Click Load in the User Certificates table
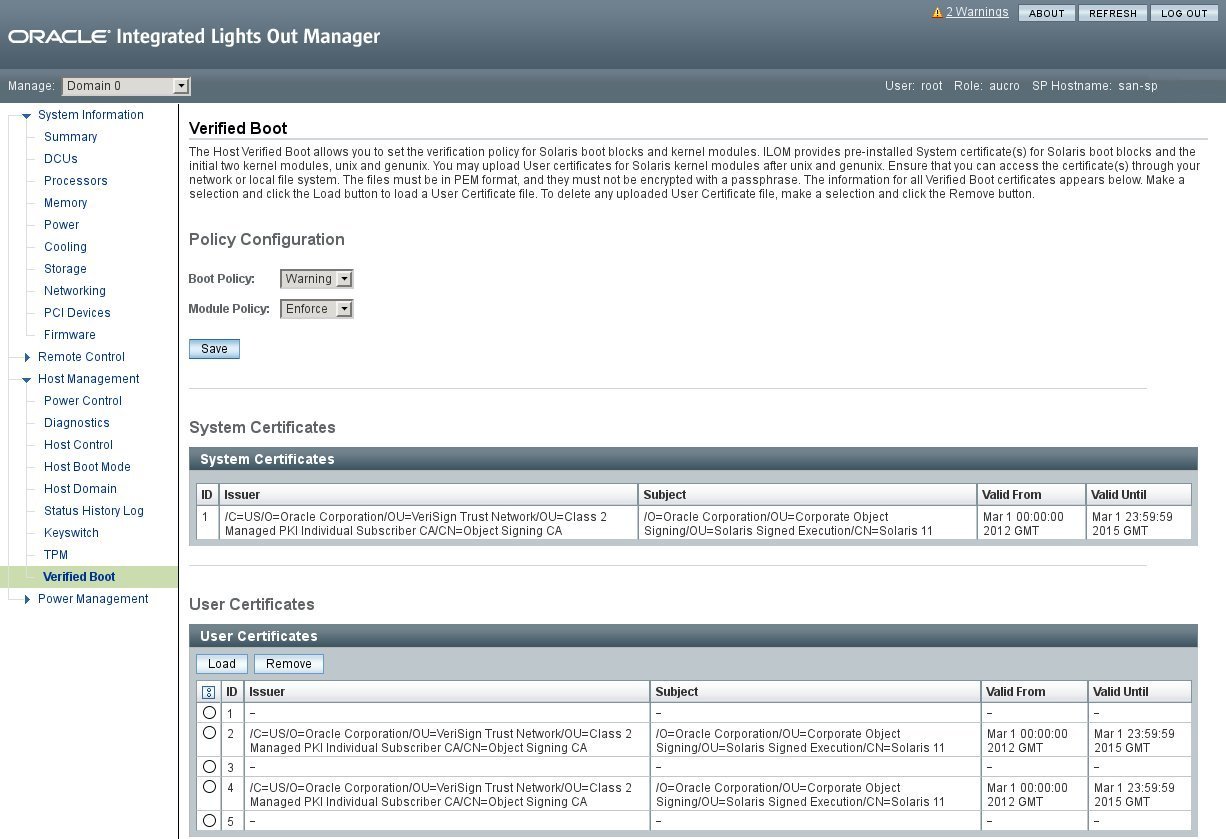This screenshot has width=1226, height=839. [x=221, y=663]
